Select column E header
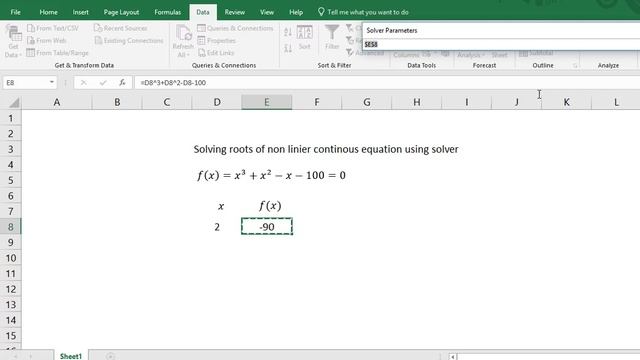Viewport: 640px width, 360px height. pyautogui.click(x=267, y=102)
